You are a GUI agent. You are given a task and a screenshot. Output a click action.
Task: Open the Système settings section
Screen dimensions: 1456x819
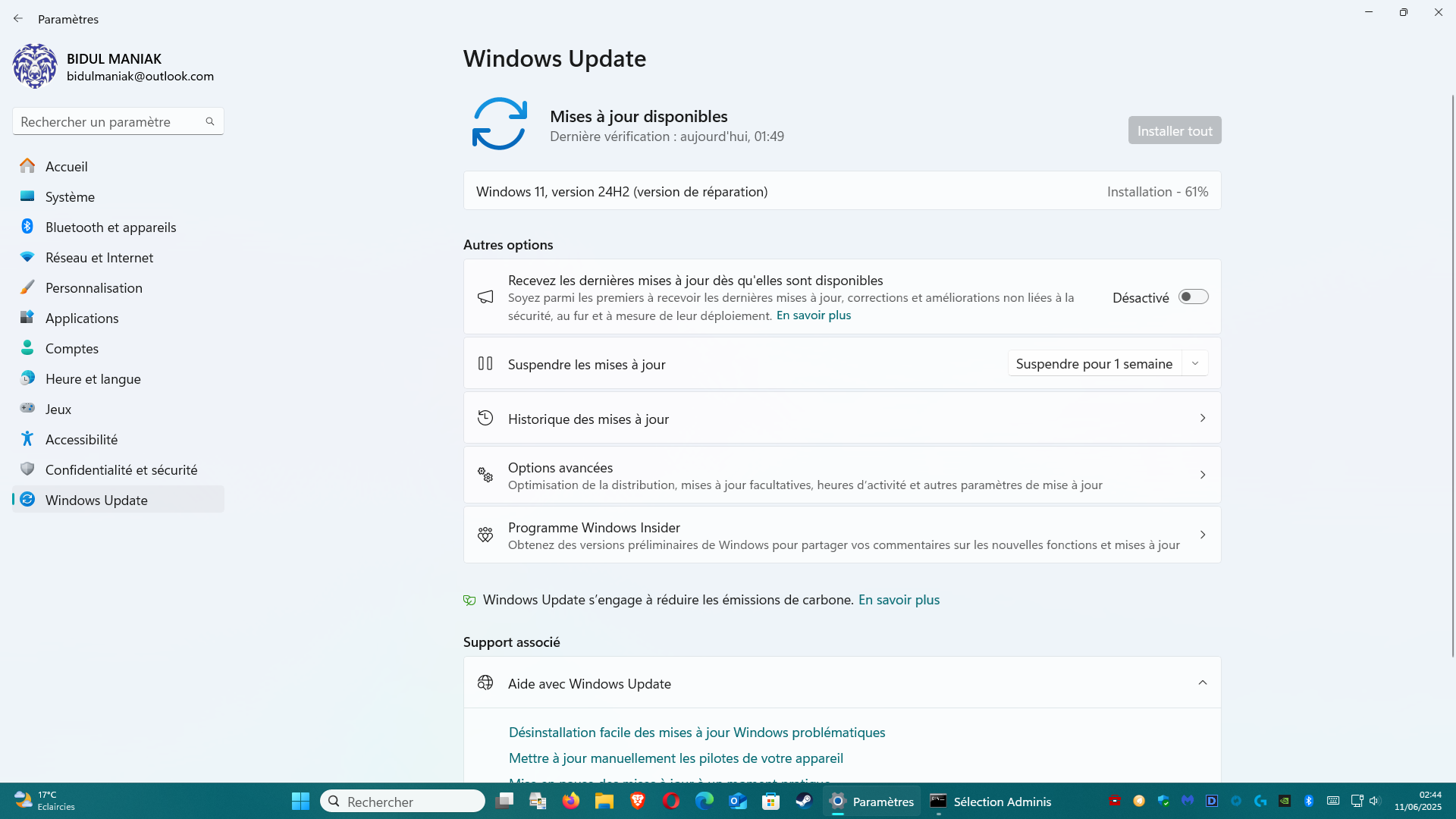[118, 196]
